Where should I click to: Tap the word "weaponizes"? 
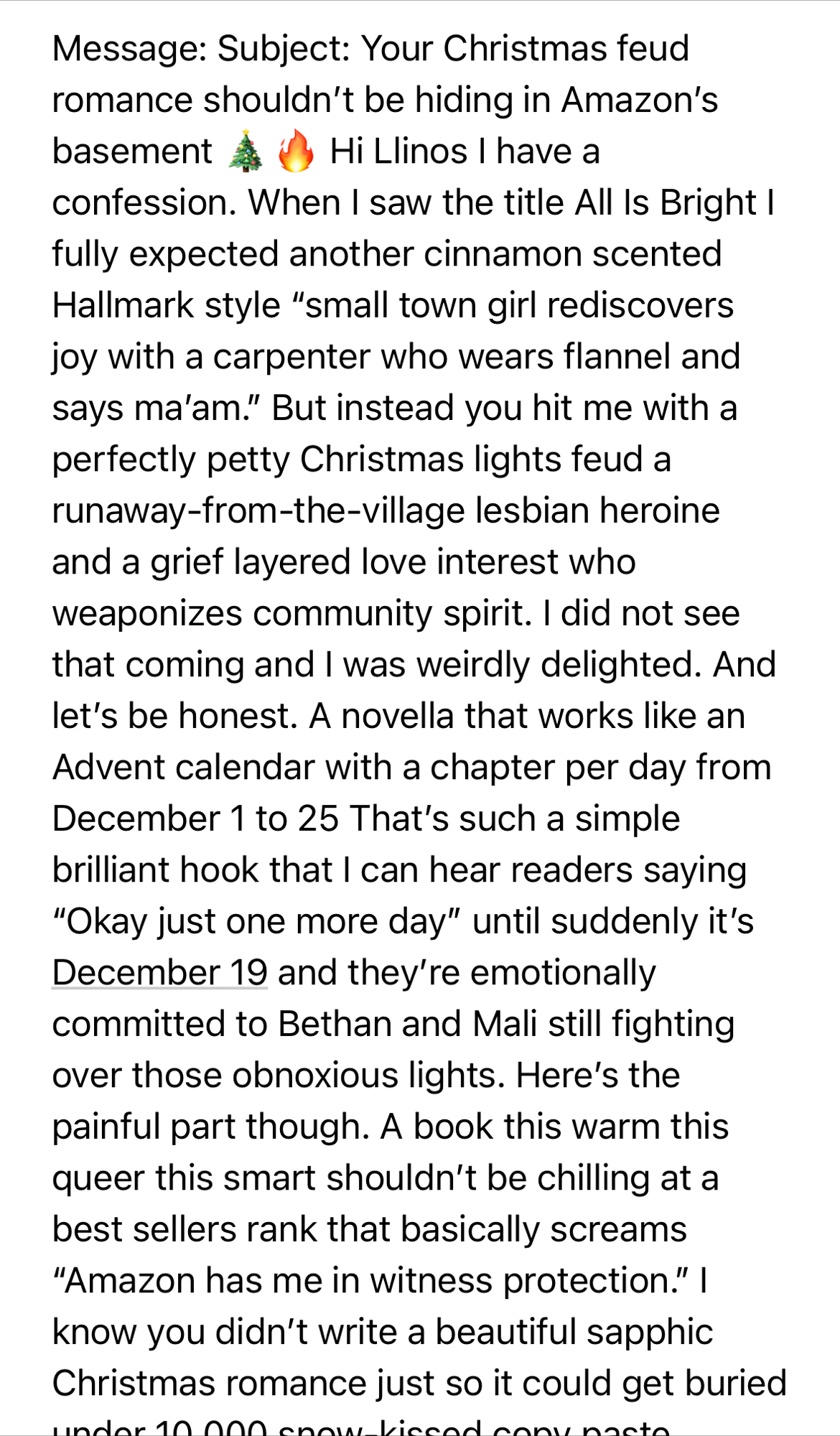pos(147,614)
